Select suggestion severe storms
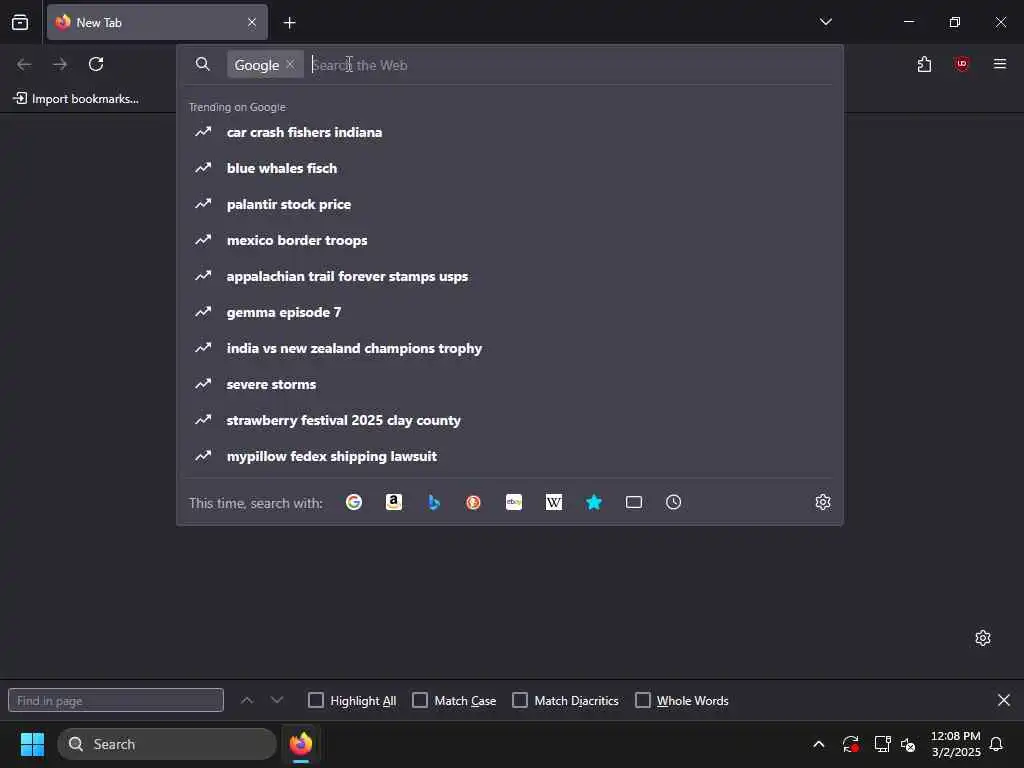The image size is (1024, 768). tap(509, 384)
